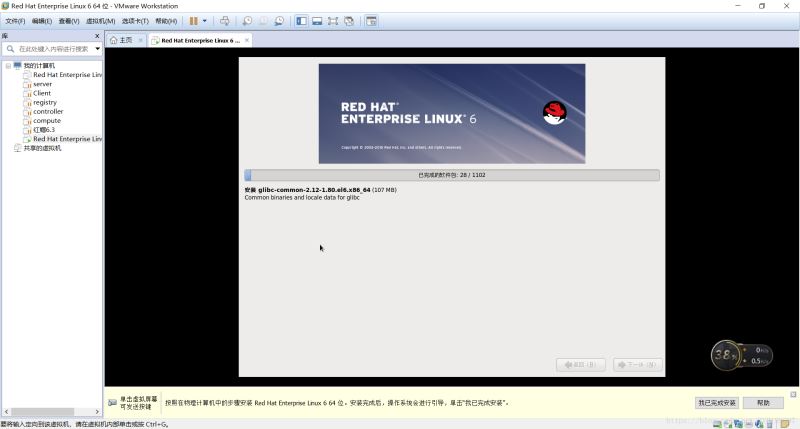Click the 我已完成安装 button
This screenshot has width=800, height=429.
[x=716, y=402]
